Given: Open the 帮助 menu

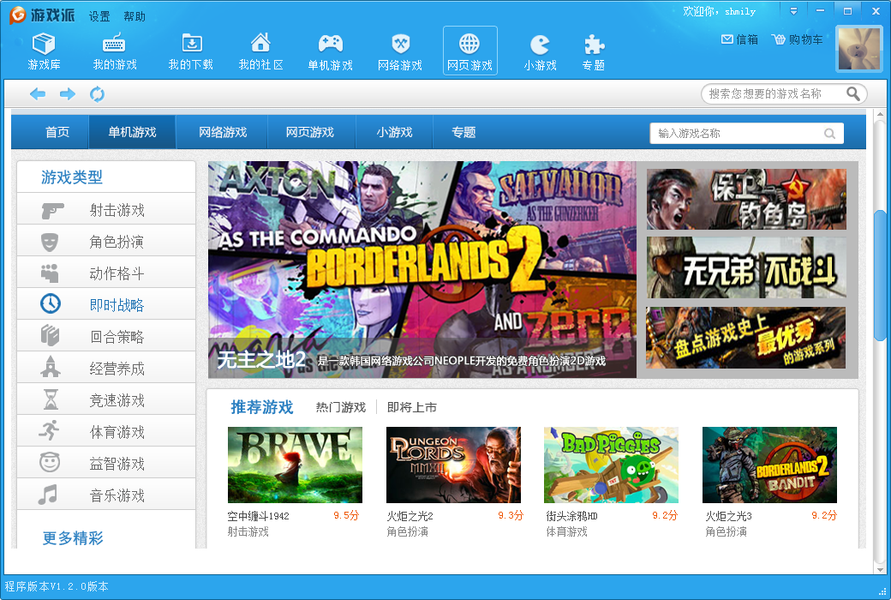Looking at the screenshot, I should point(135,16).
